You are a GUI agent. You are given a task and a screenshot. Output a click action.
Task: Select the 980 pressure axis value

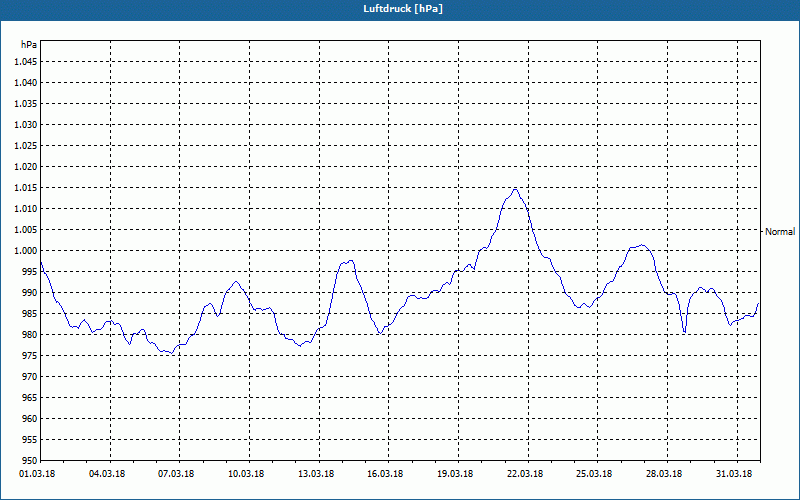point(30,335)
